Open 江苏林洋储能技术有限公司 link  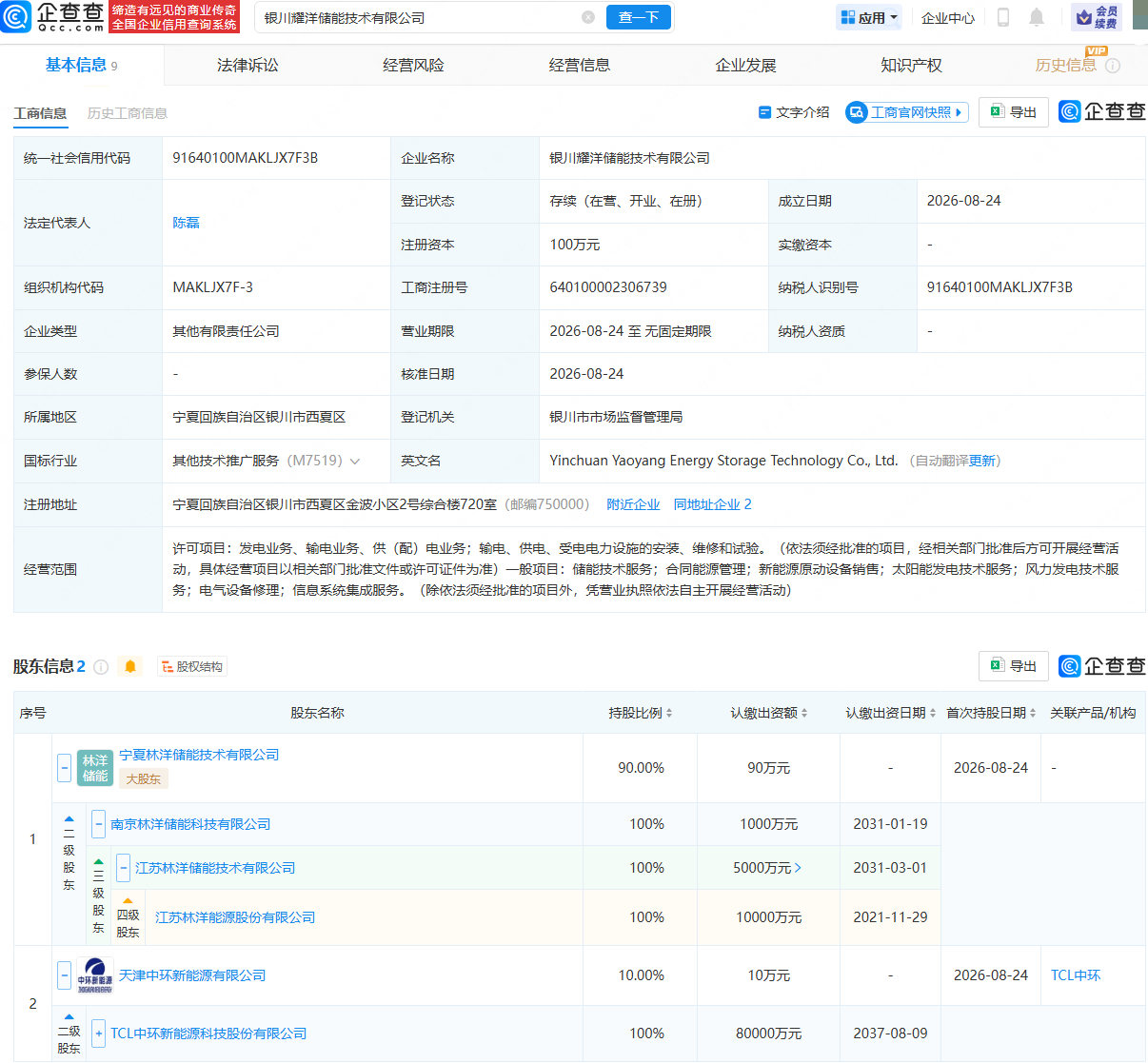215,868
